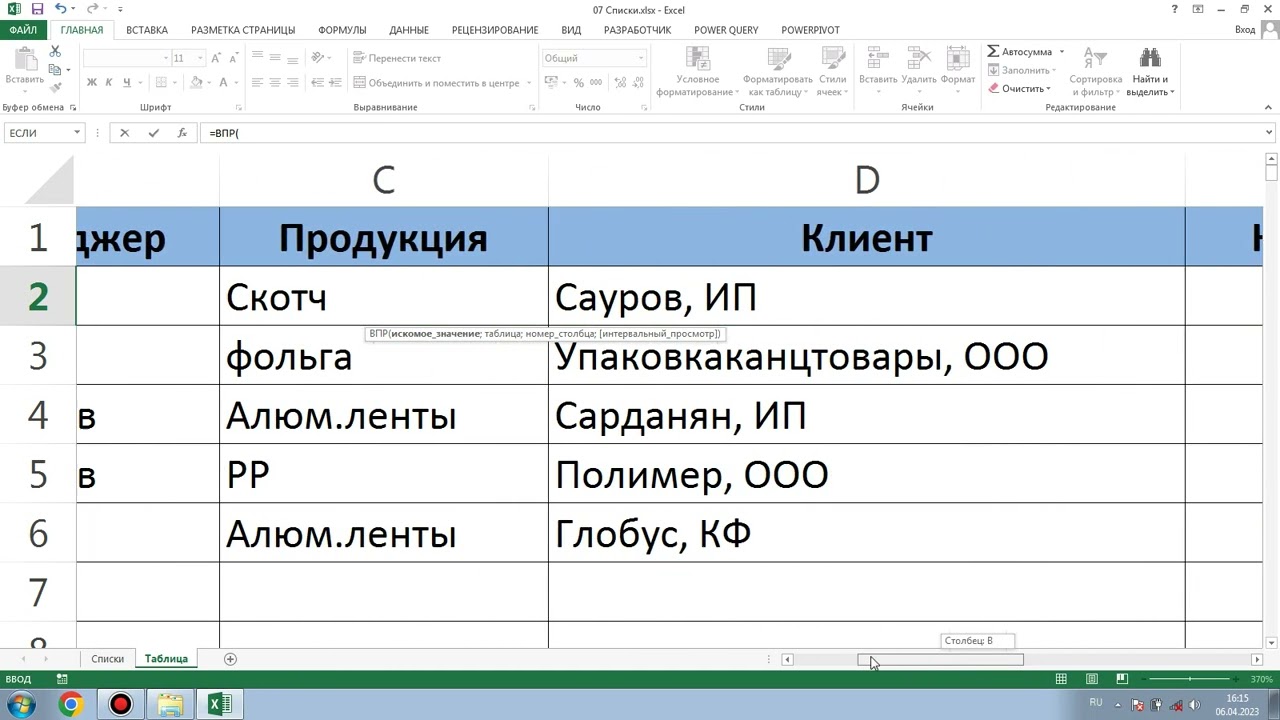
Task: Switch to Page Layout view in status bar
Action: (1092, 679)
